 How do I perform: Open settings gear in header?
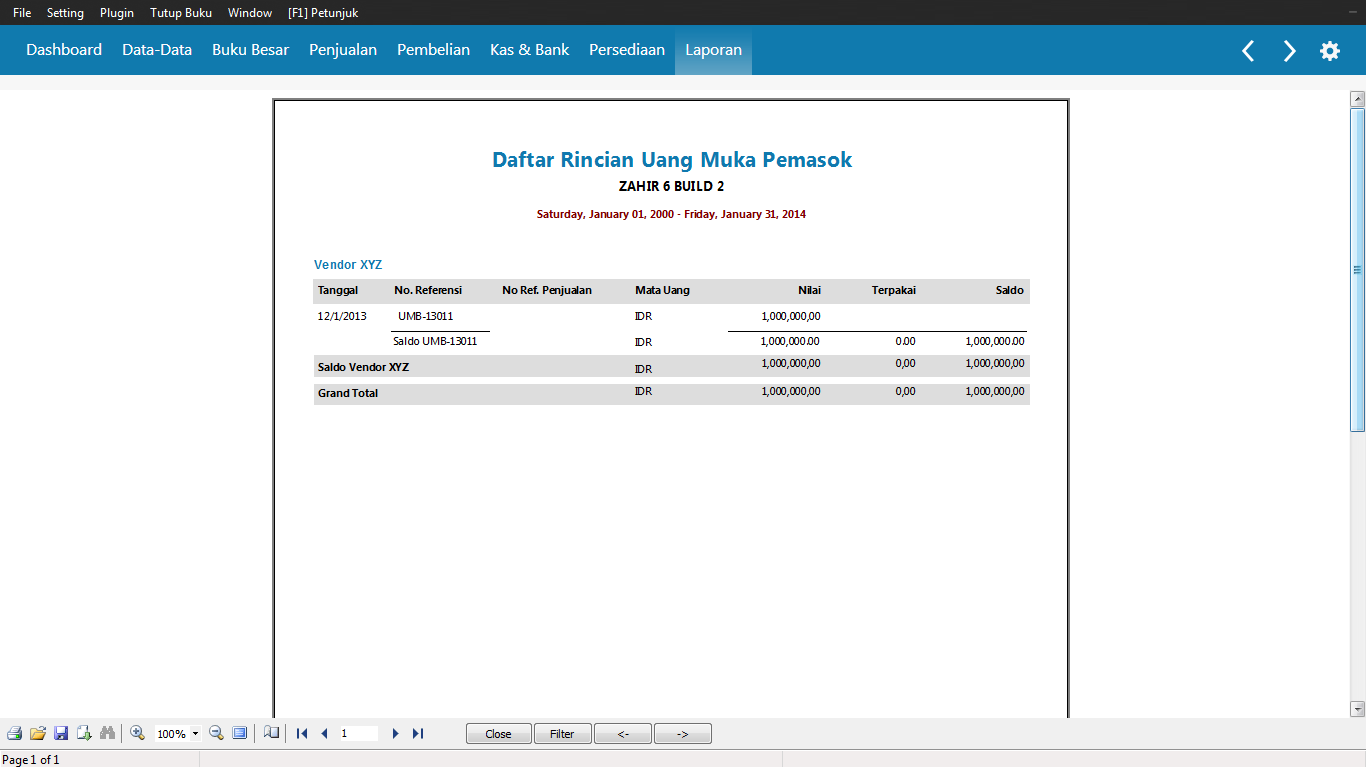coord(1330,51)
